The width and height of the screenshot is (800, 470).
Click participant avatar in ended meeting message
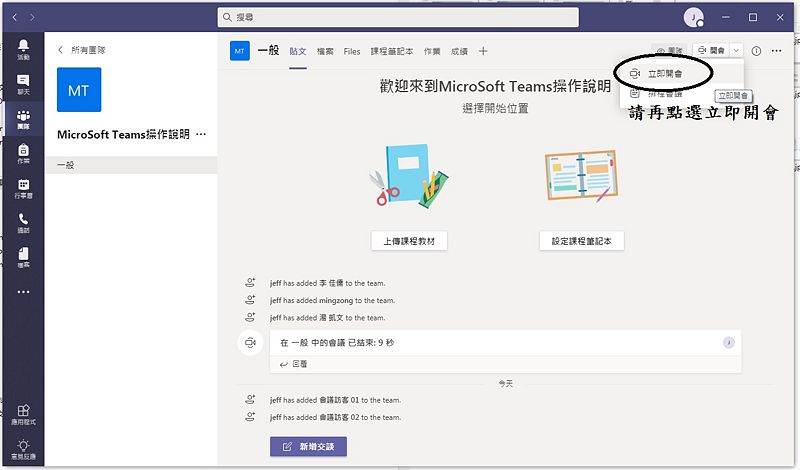729,342
